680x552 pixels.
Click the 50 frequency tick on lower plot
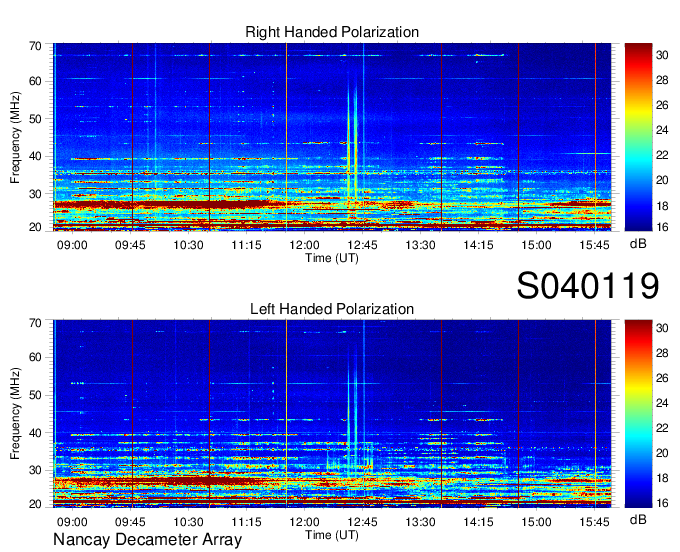35,395
